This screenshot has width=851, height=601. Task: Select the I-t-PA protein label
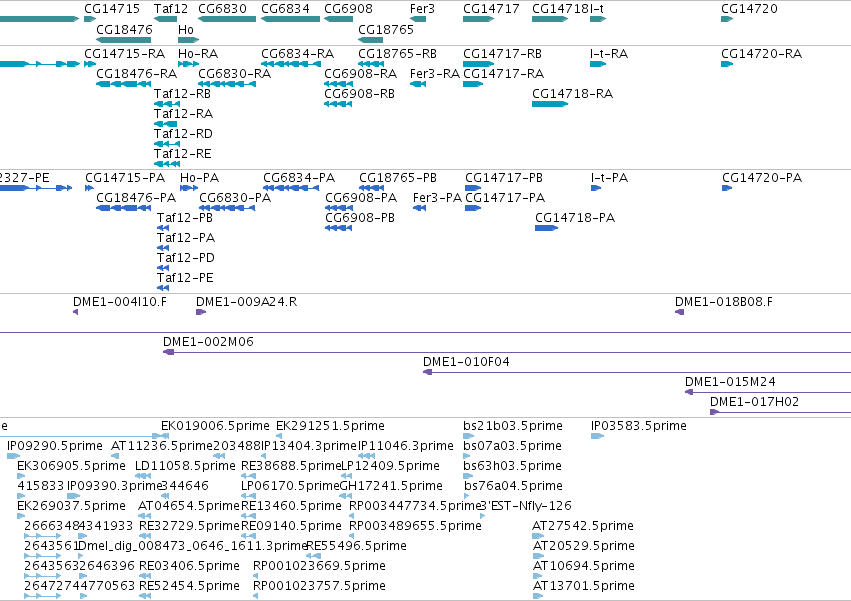tap(609, 178)
